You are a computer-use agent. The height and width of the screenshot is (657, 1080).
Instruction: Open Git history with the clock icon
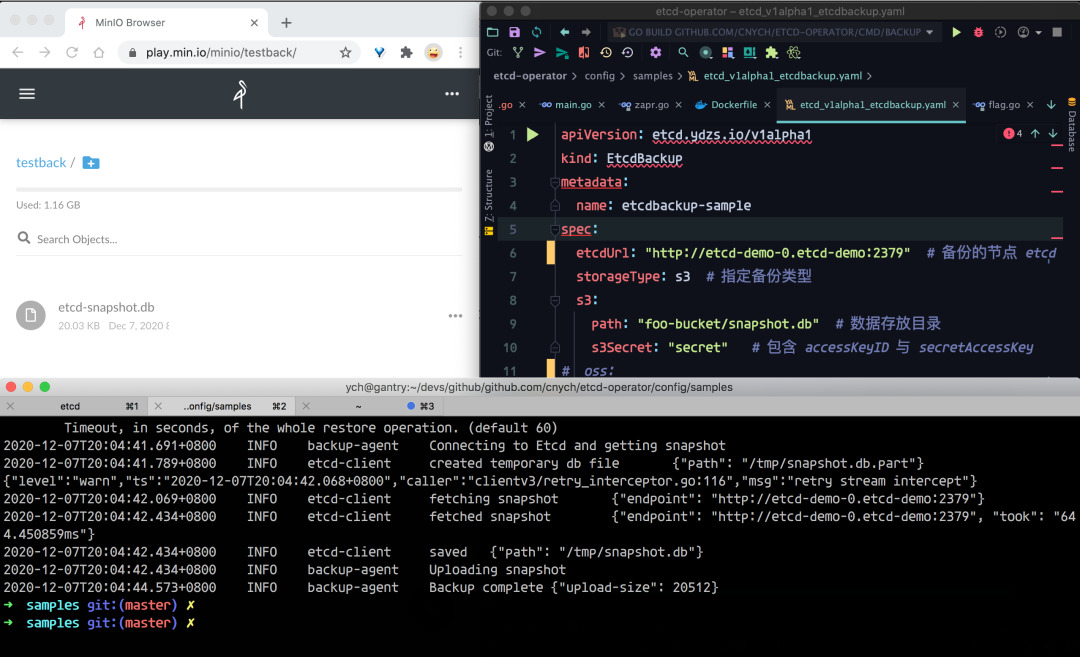point(605,53)
